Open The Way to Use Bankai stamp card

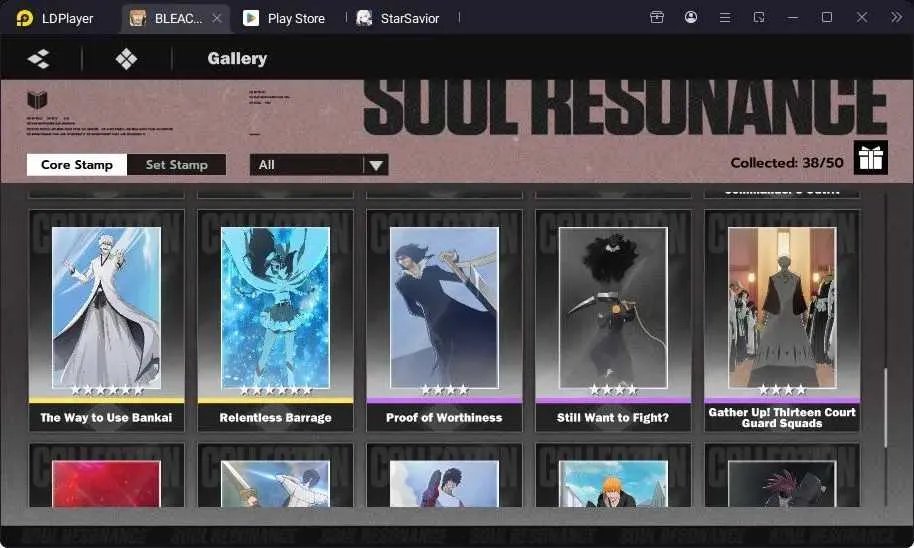107,321
